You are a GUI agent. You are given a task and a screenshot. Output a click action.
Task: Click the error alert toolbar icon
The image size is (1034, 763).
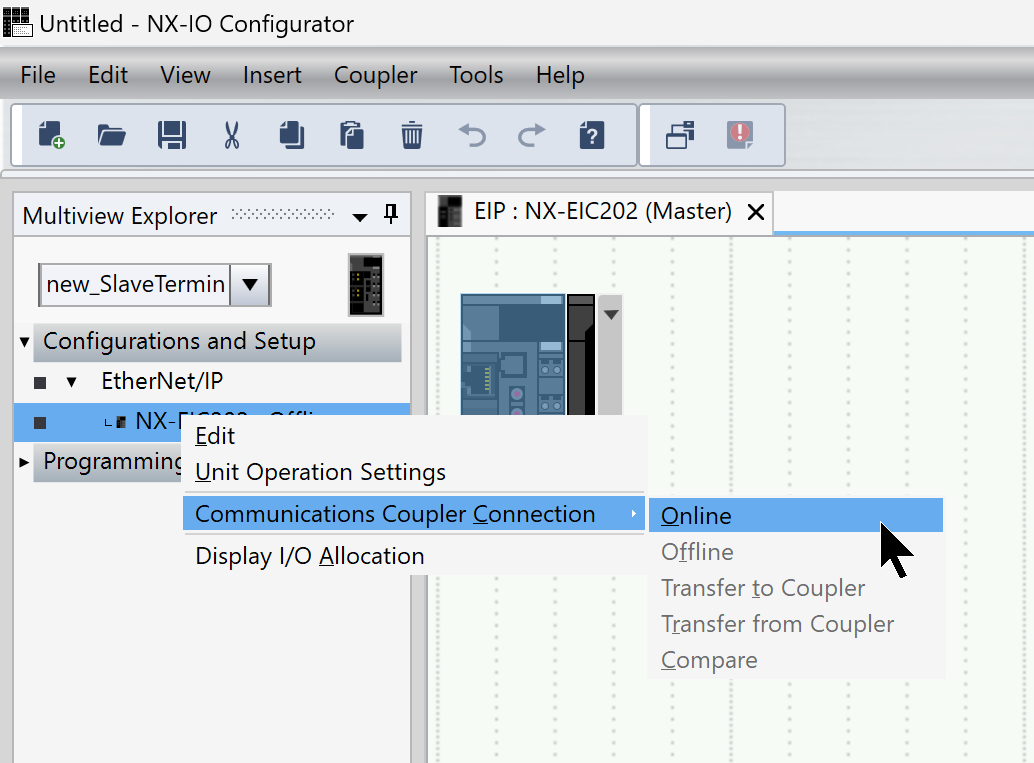pos(740,135)
